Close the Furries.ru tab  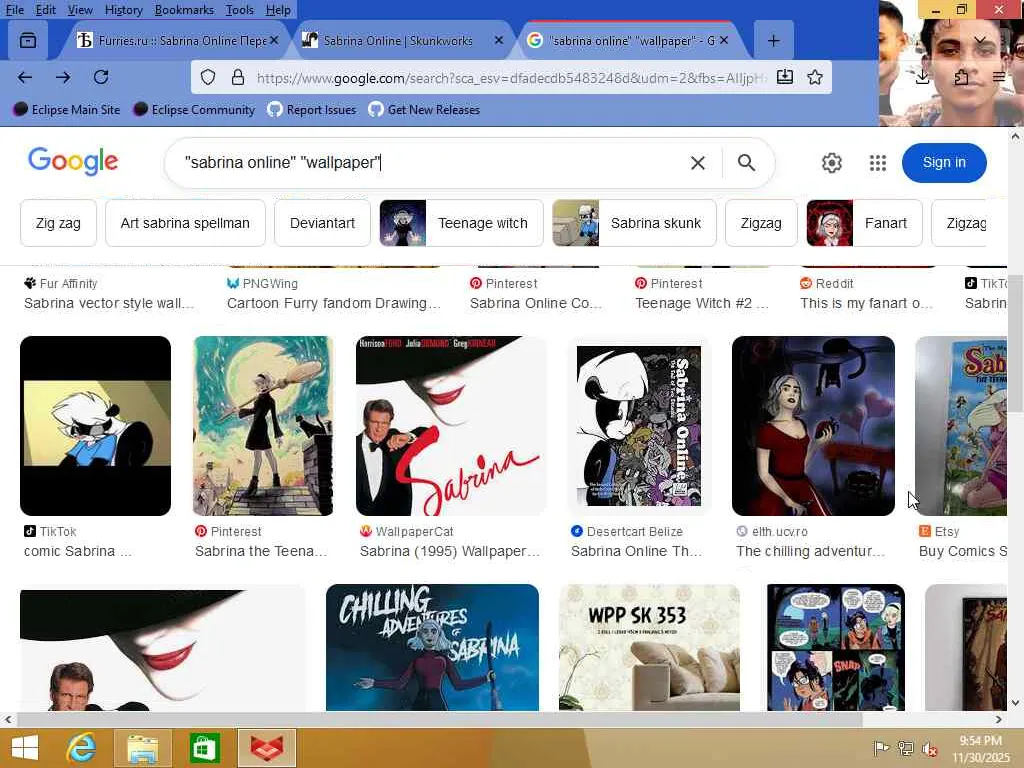274,40
